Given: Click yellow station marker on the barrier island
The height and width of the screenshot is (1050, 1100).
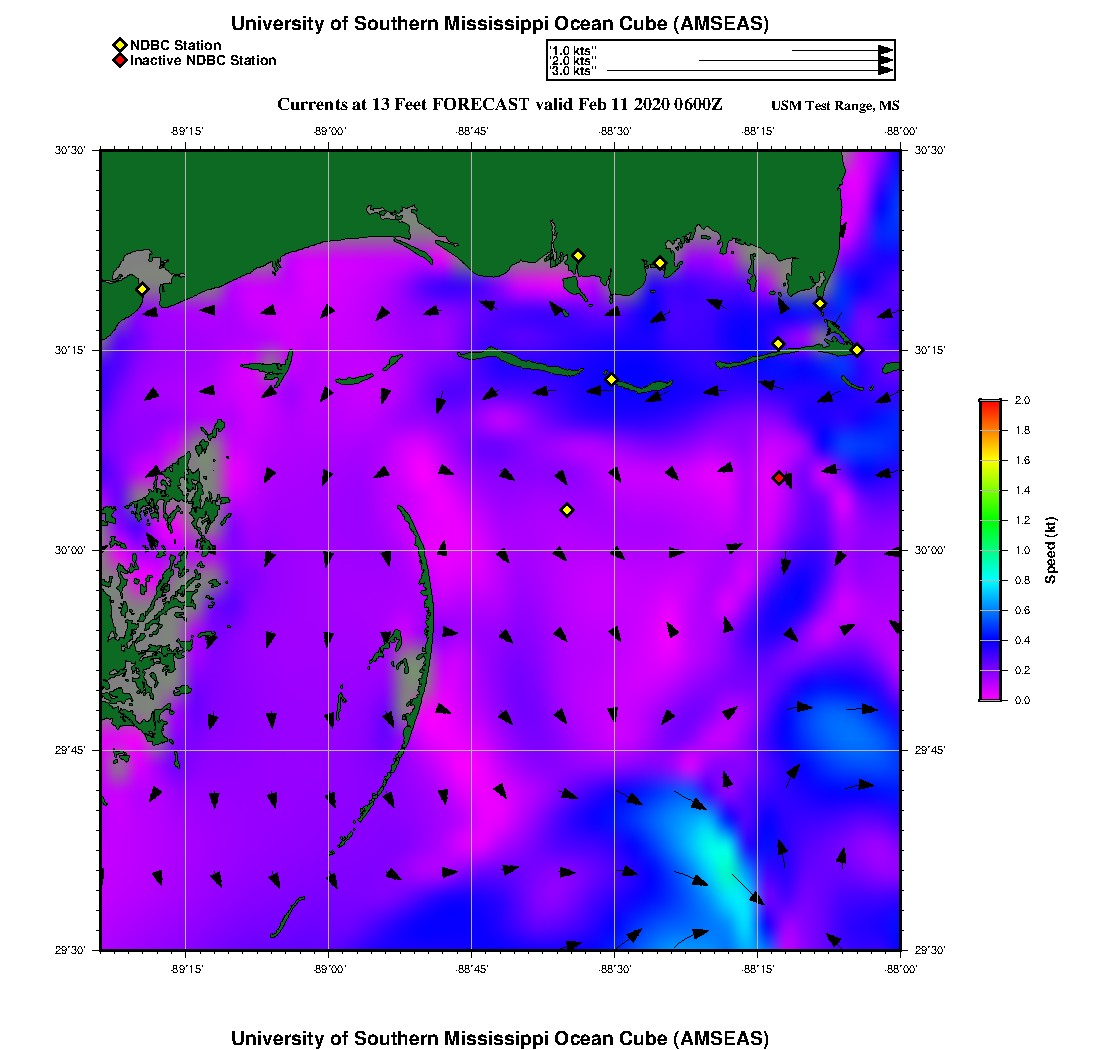Looking at the screenshot, I should [x=611, y=379].
